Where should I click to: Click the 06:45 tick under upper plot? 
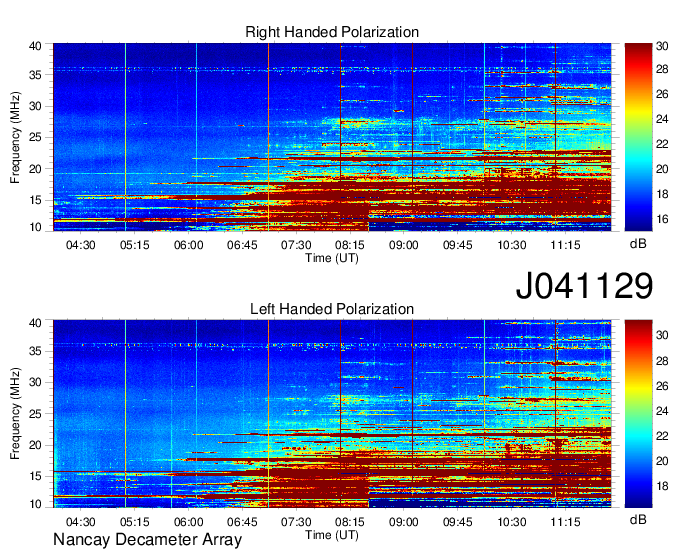[242, 245]
